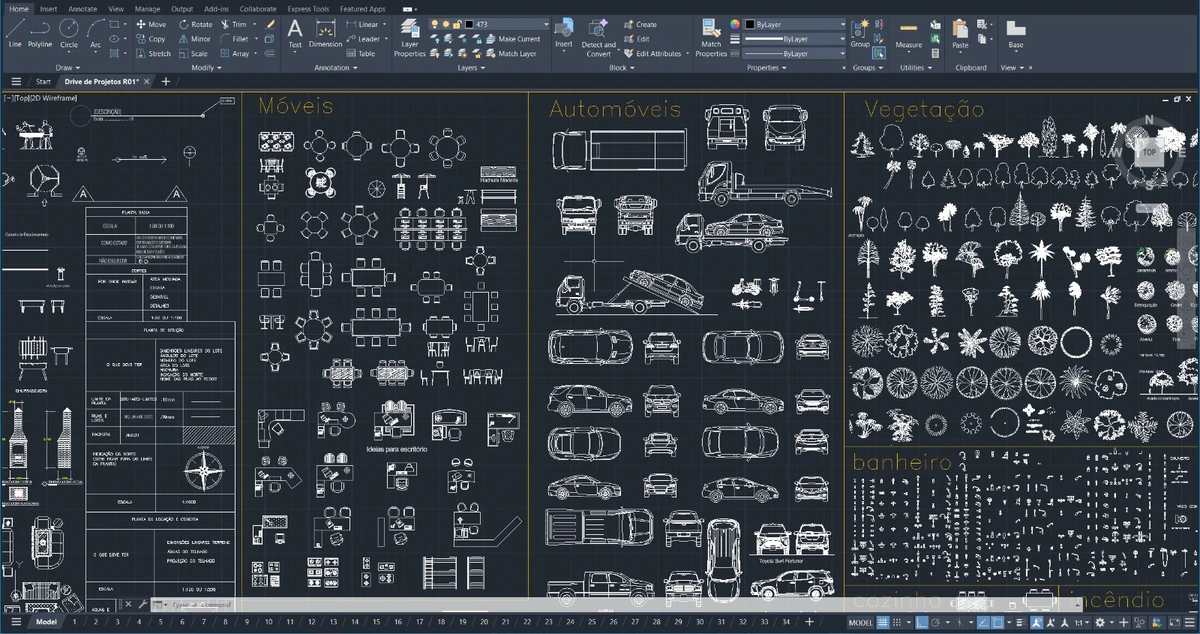Screen dimensions: 1200x634
Task: Expand the Annotation panel
Action: coord(335,68)
